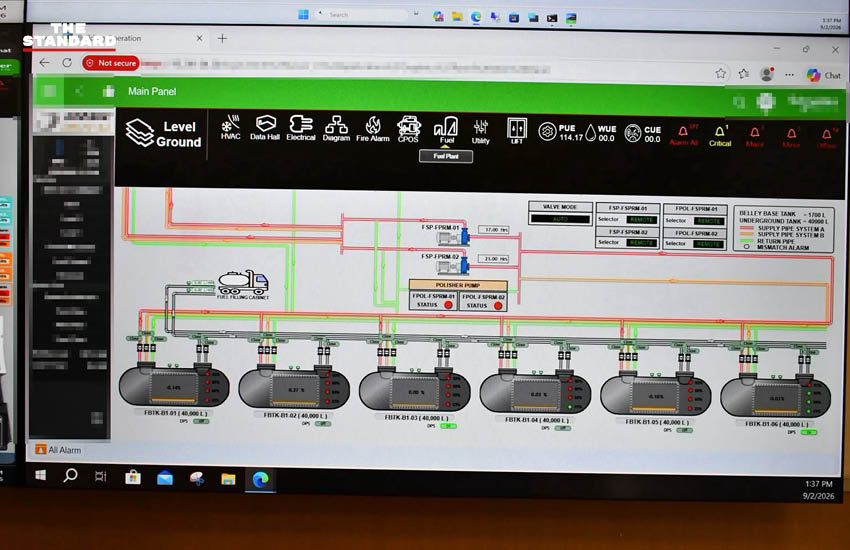Select pump FSP-FPRM-01 in the diagram

(x=453, y=237)
